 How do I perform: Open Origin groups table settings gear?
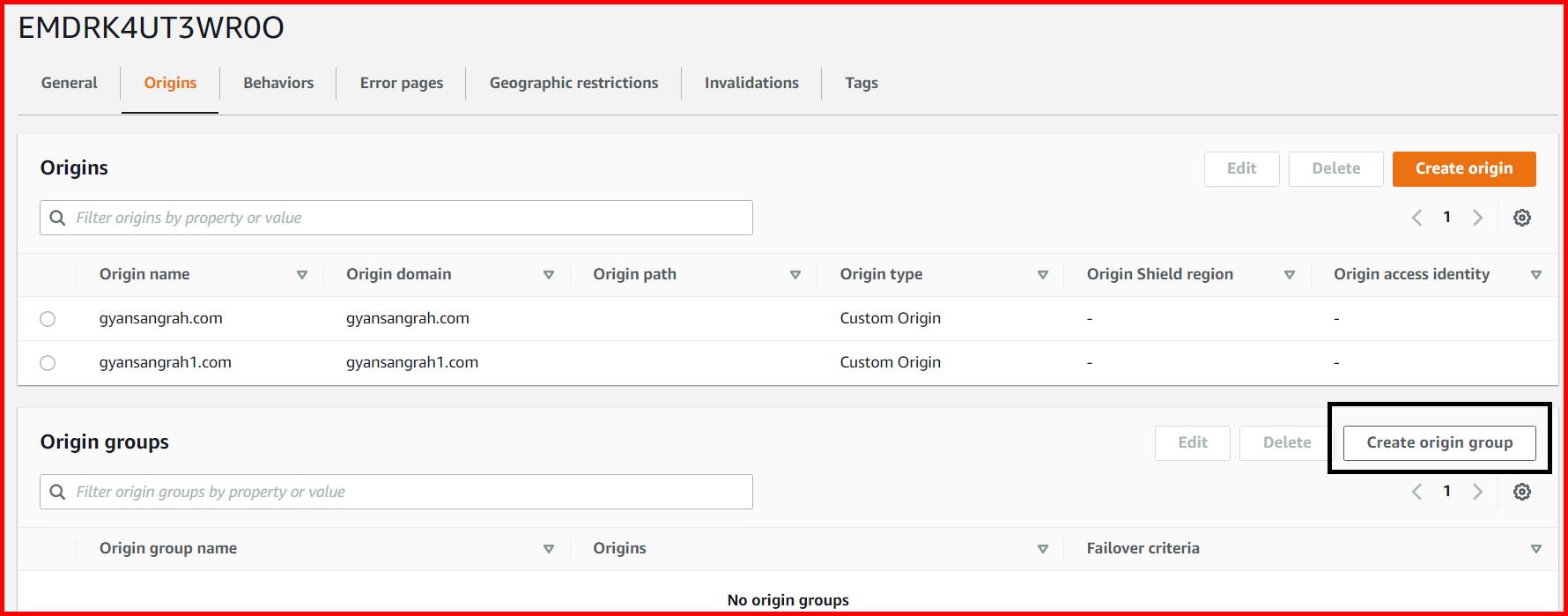pyautogui.click(x=1521, y=492)
